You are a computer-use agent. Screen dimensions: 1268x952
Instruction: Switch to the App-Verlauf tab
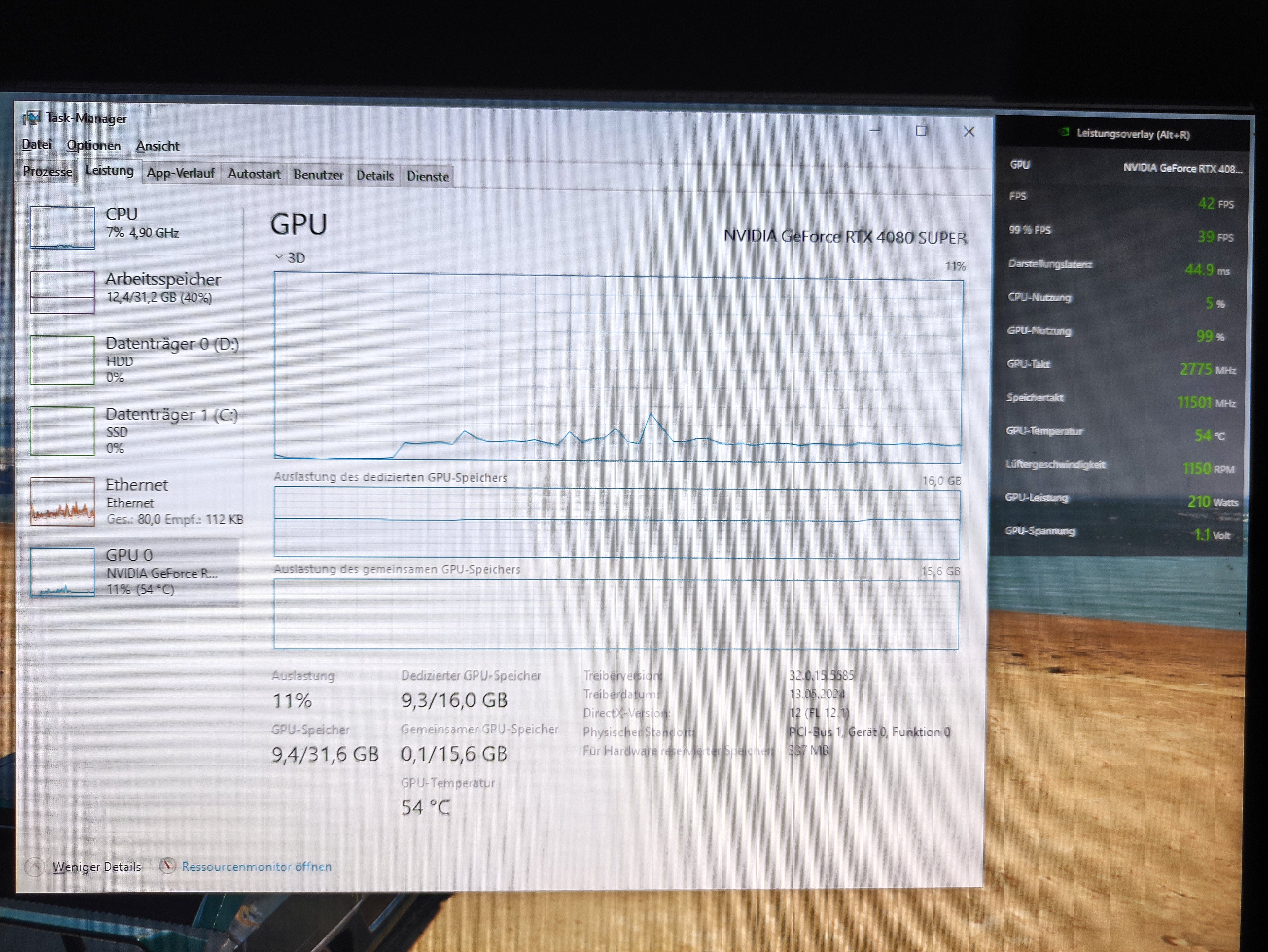tap(181, 173)
